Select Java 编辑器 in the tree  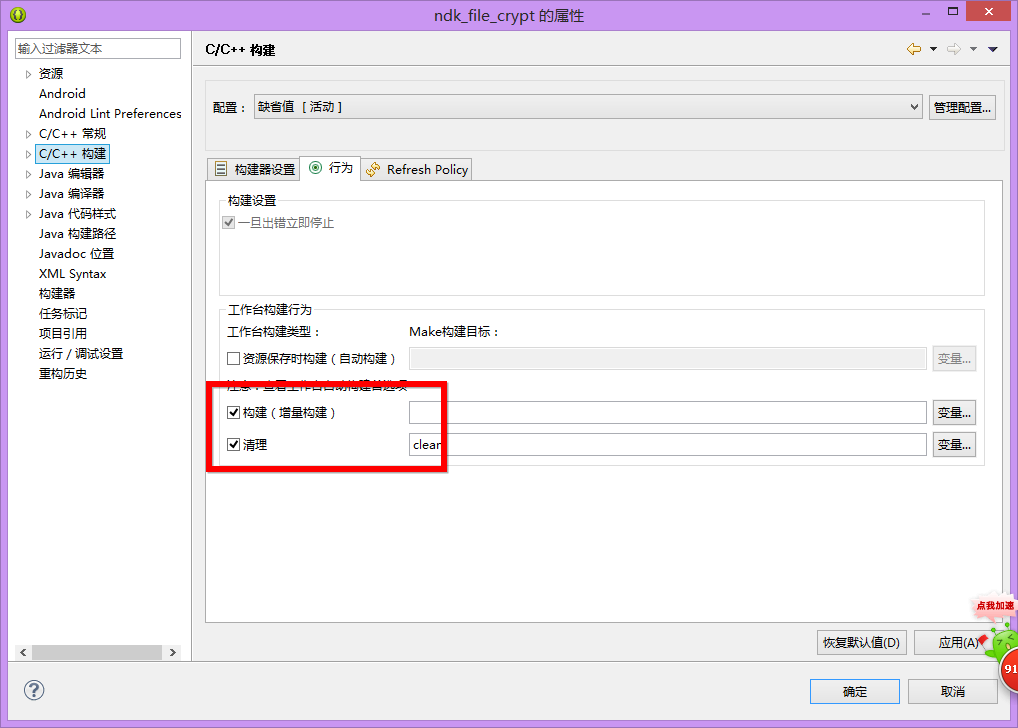(71, 174)
